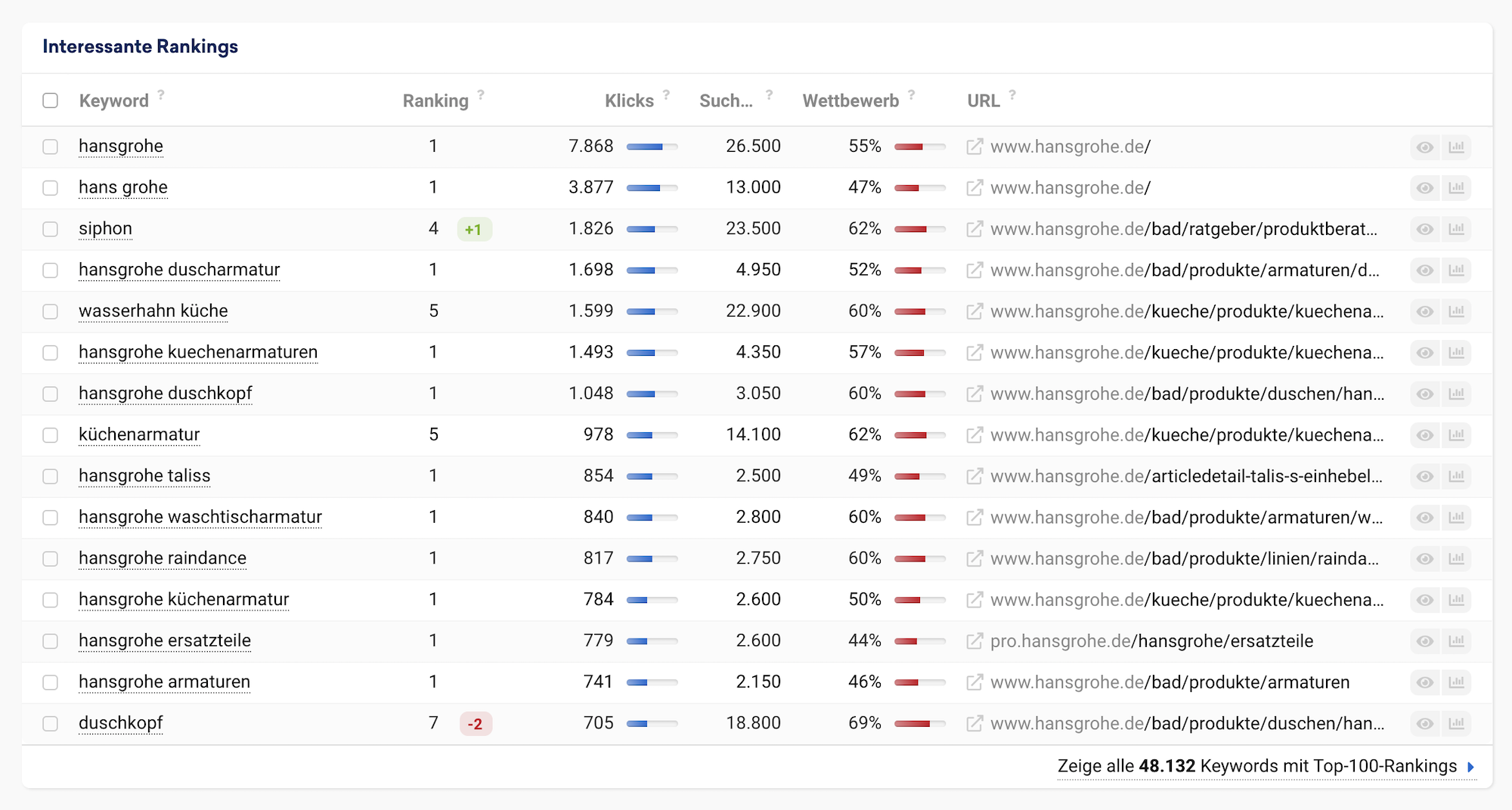
Task: Click help question mark next to Wettbewerb
Action: (911, 94)
